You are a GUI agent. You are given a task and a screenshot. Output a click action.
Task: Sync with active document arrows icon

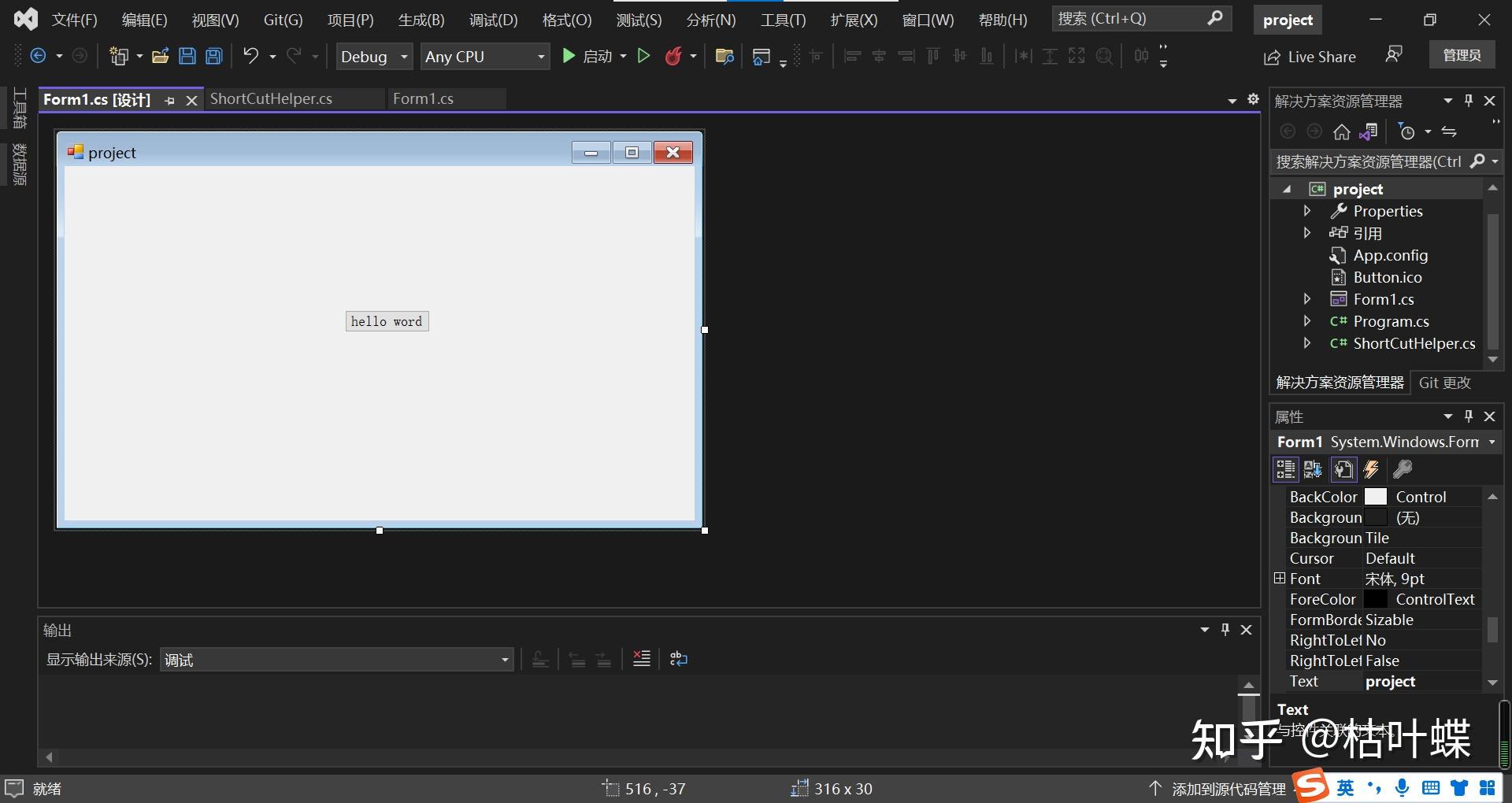(1449, 131)
